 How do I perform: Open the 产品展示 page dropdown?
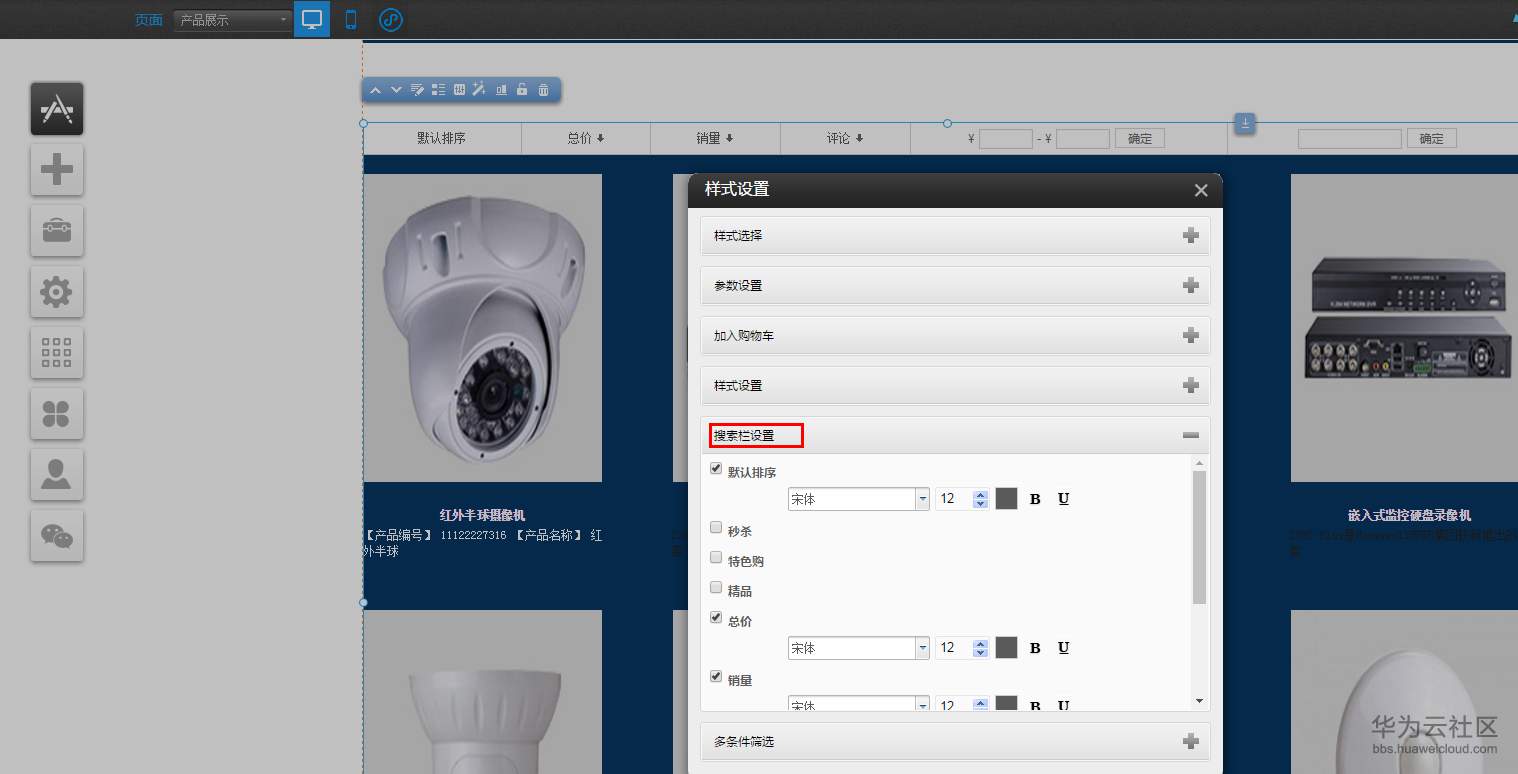coord(232,20)
